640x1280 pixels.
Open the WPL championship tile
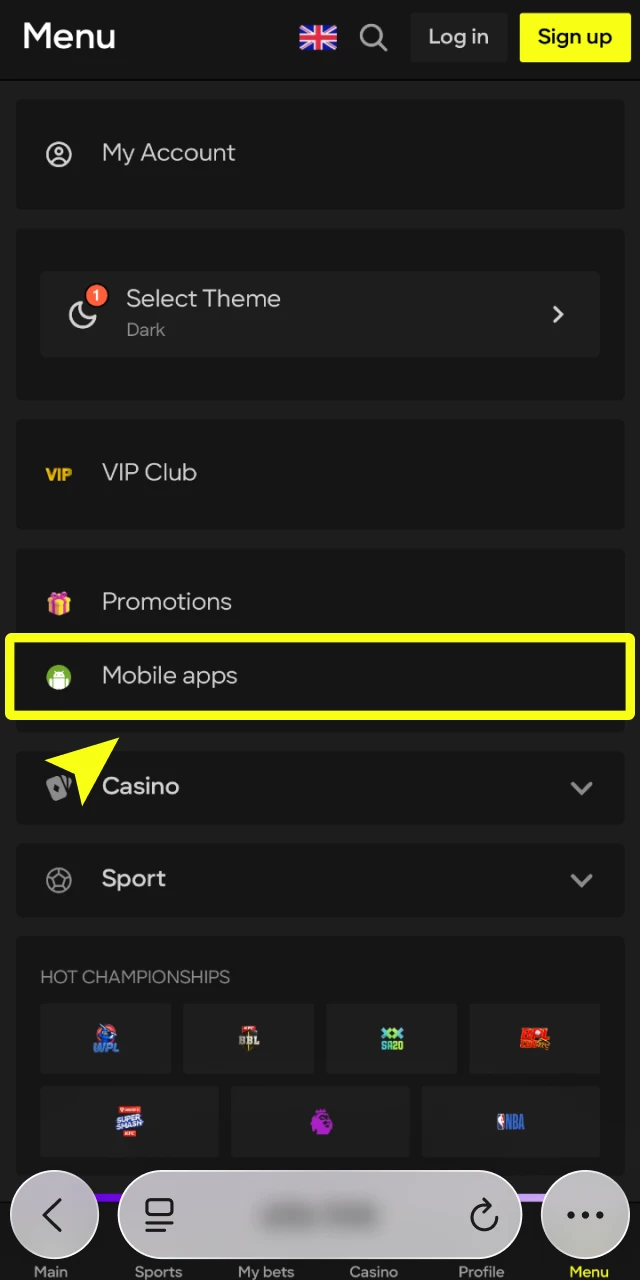106,1039
